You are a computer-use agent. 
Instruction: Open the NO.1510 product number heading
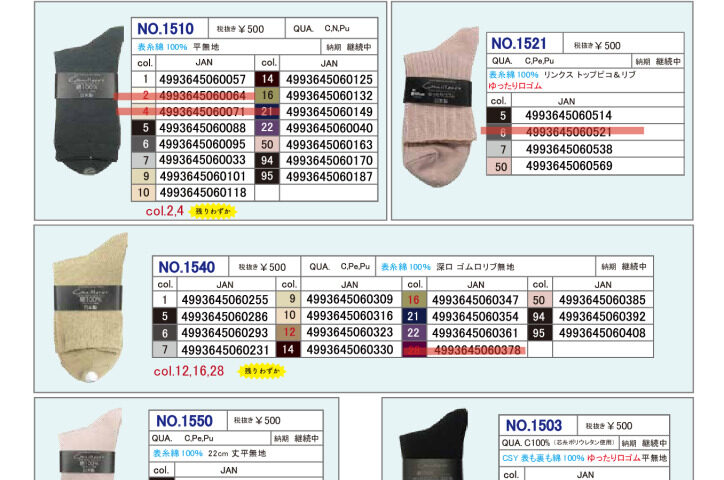(165, 30)
